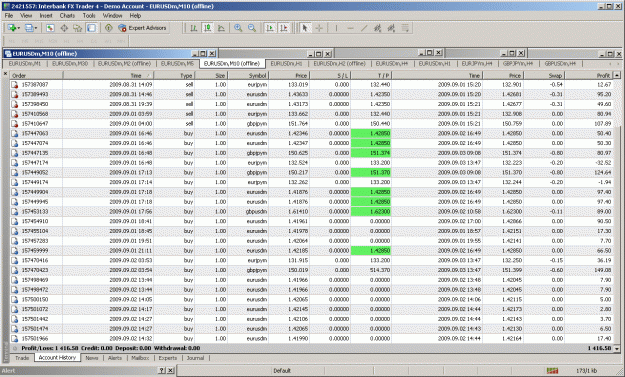625x377 pixels.
Task: Select the crosshair cursor tool
Action: point(319,28)
